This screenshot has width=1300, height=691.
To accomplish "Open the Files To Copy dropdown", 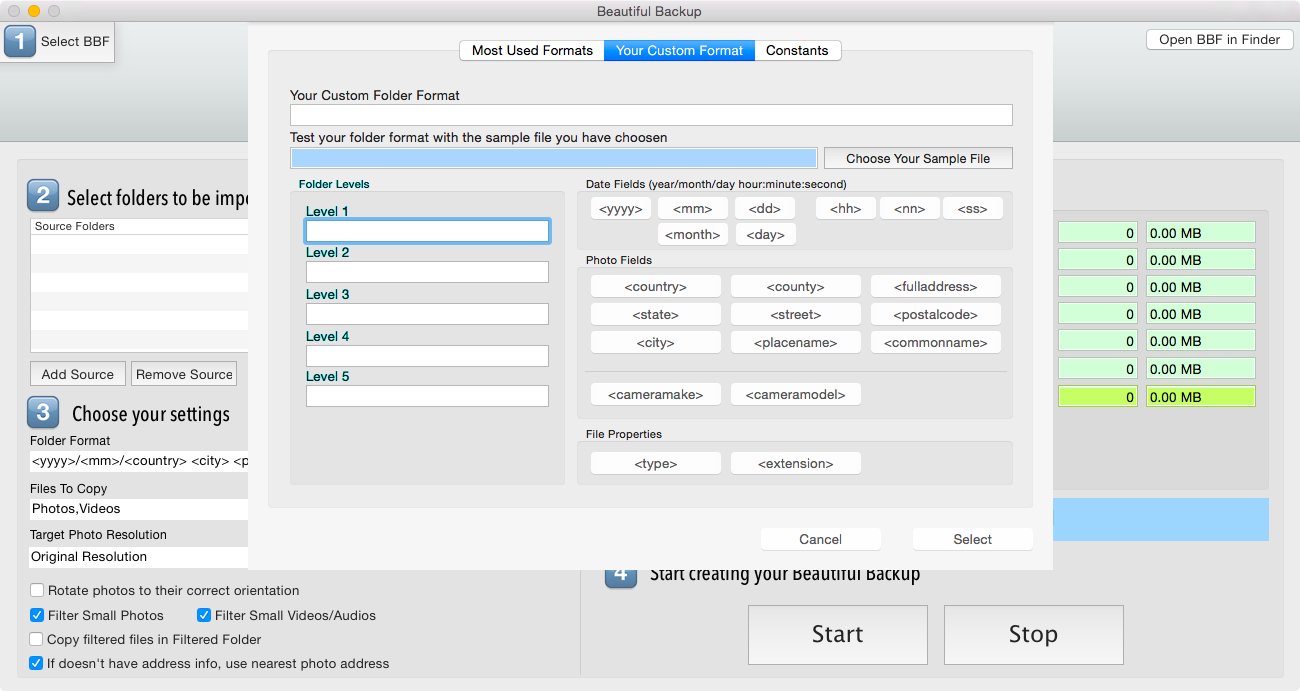I will pos(139,509).
